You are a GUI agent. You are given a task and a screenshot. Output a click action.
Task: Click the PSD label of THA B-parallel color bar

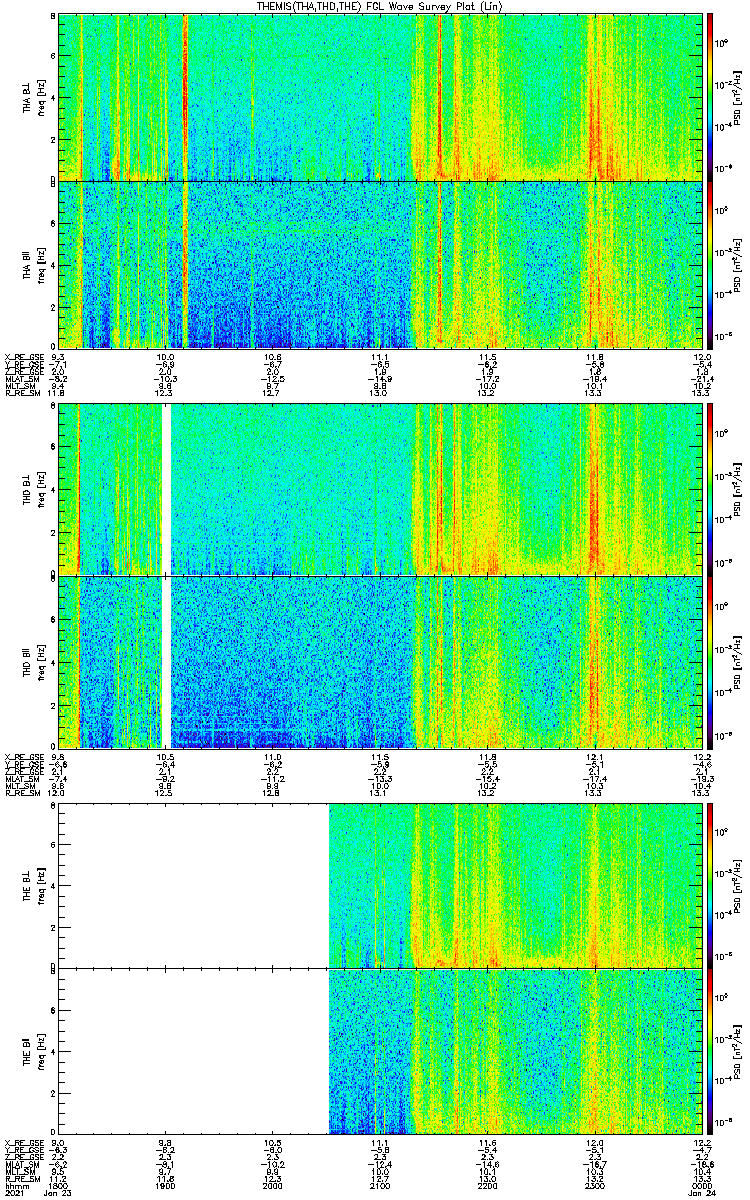(x=738, y=264)
